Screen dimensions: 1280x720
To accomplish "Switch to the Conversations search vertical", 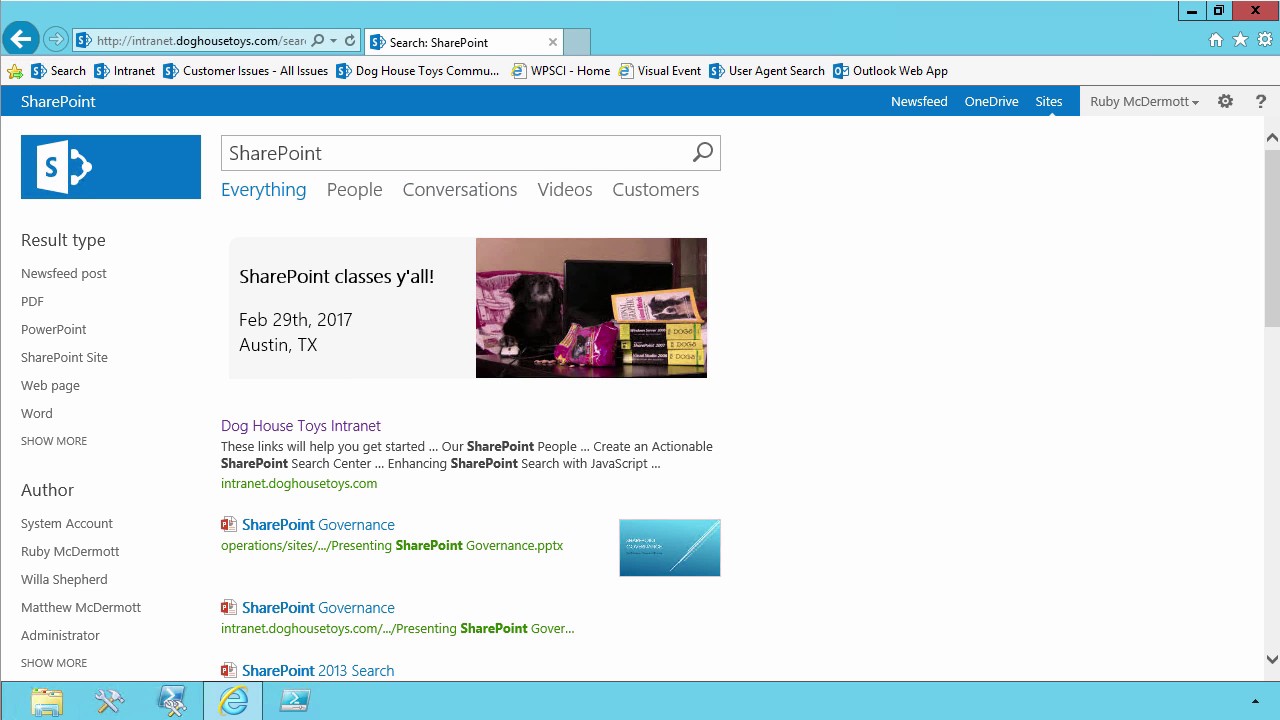I will coord(460,190).
